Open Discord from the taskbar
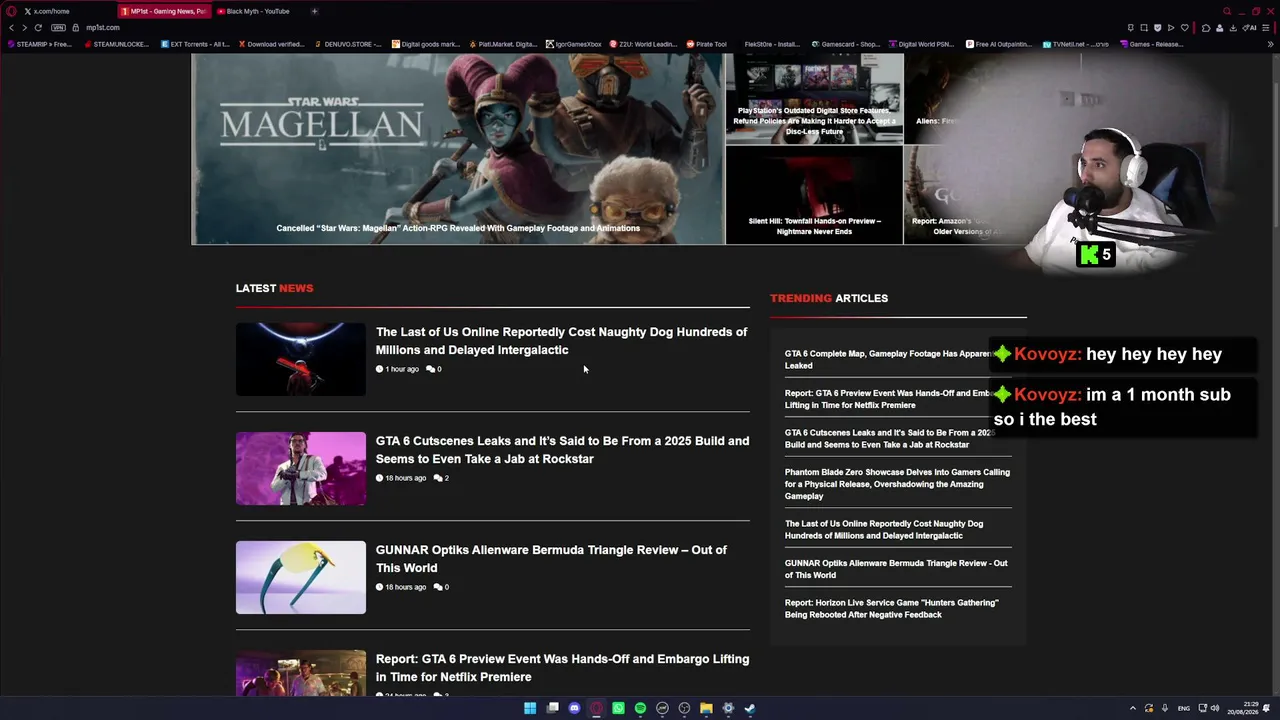The width and height of the screenshot is (1280, 720). pos(574,708)
